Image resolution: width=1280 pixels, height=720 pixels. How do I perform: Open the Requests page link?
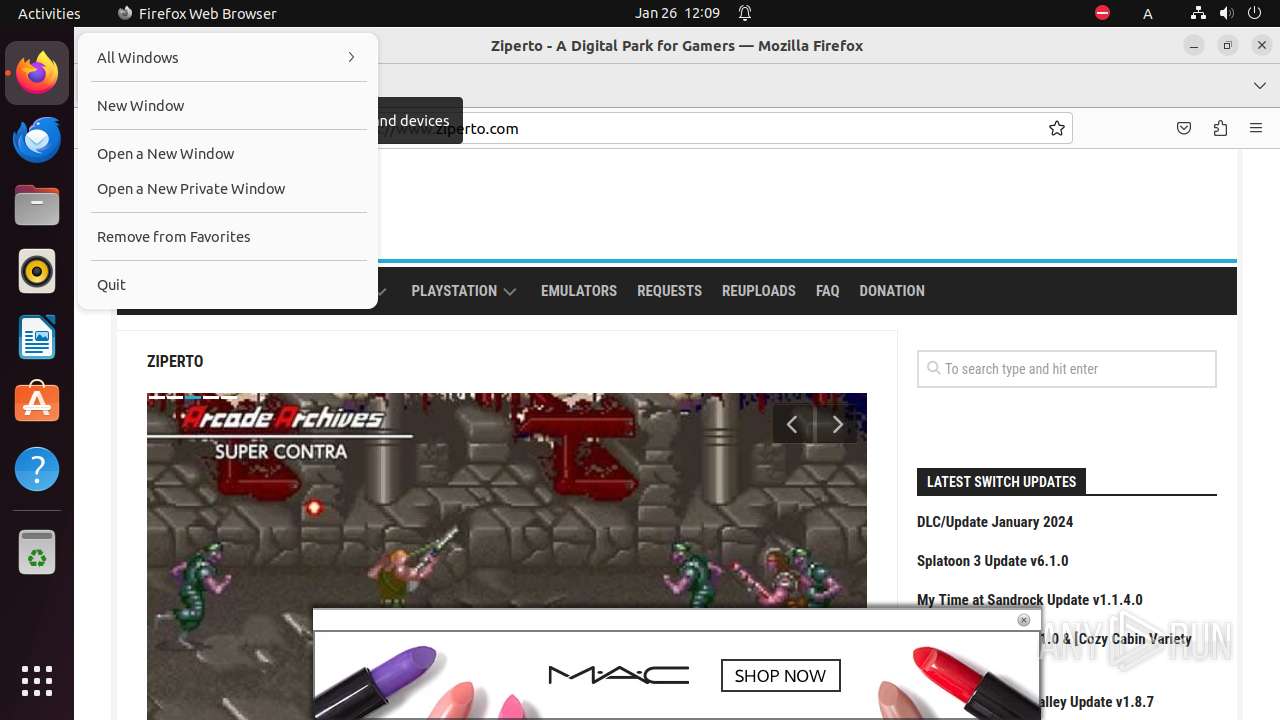(669, 291)
